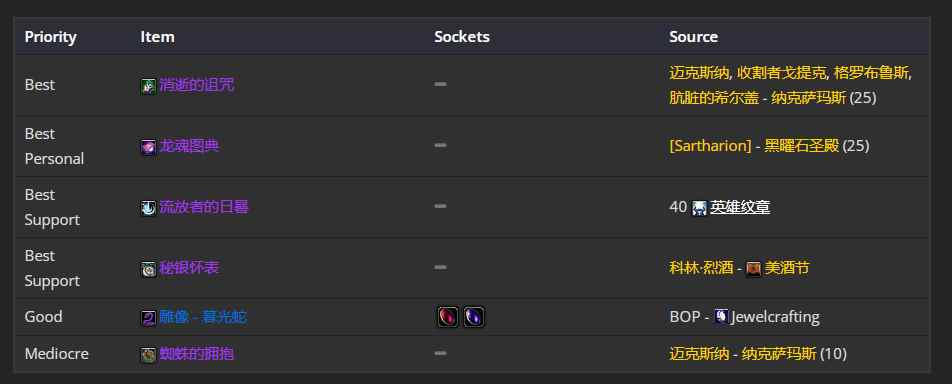The height and width of the screenshot is (384, 952).
Task: Open the 秘银怀表 item link
Action: [x=189, y=268]
